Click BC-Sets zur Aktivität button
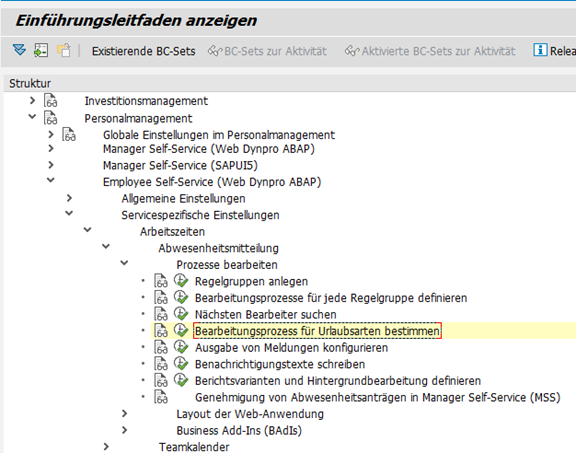This screenshot has width=576, height=453. click(x=267, y=51)
